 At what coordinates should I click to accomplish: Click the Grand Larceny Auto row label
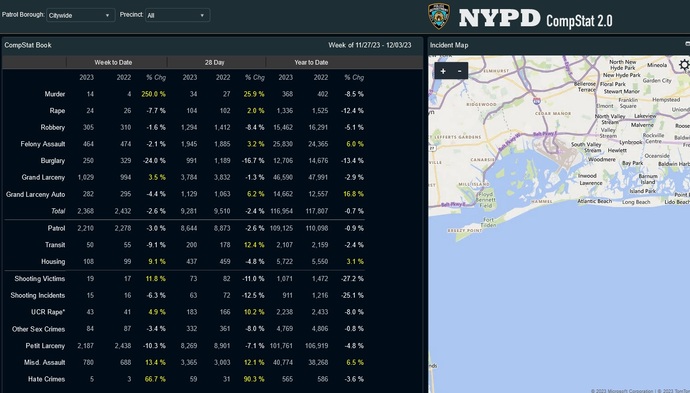36,194
